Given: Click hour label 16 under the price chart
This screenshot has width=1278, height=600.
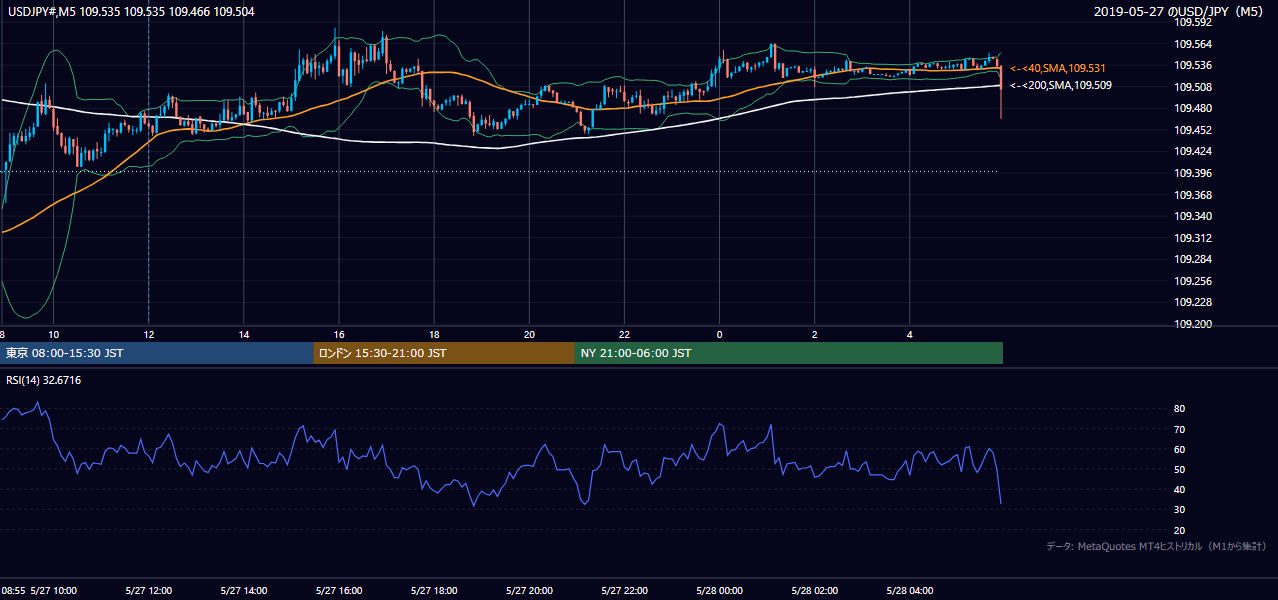Looking at the screenshot, I should pos(339,334).
